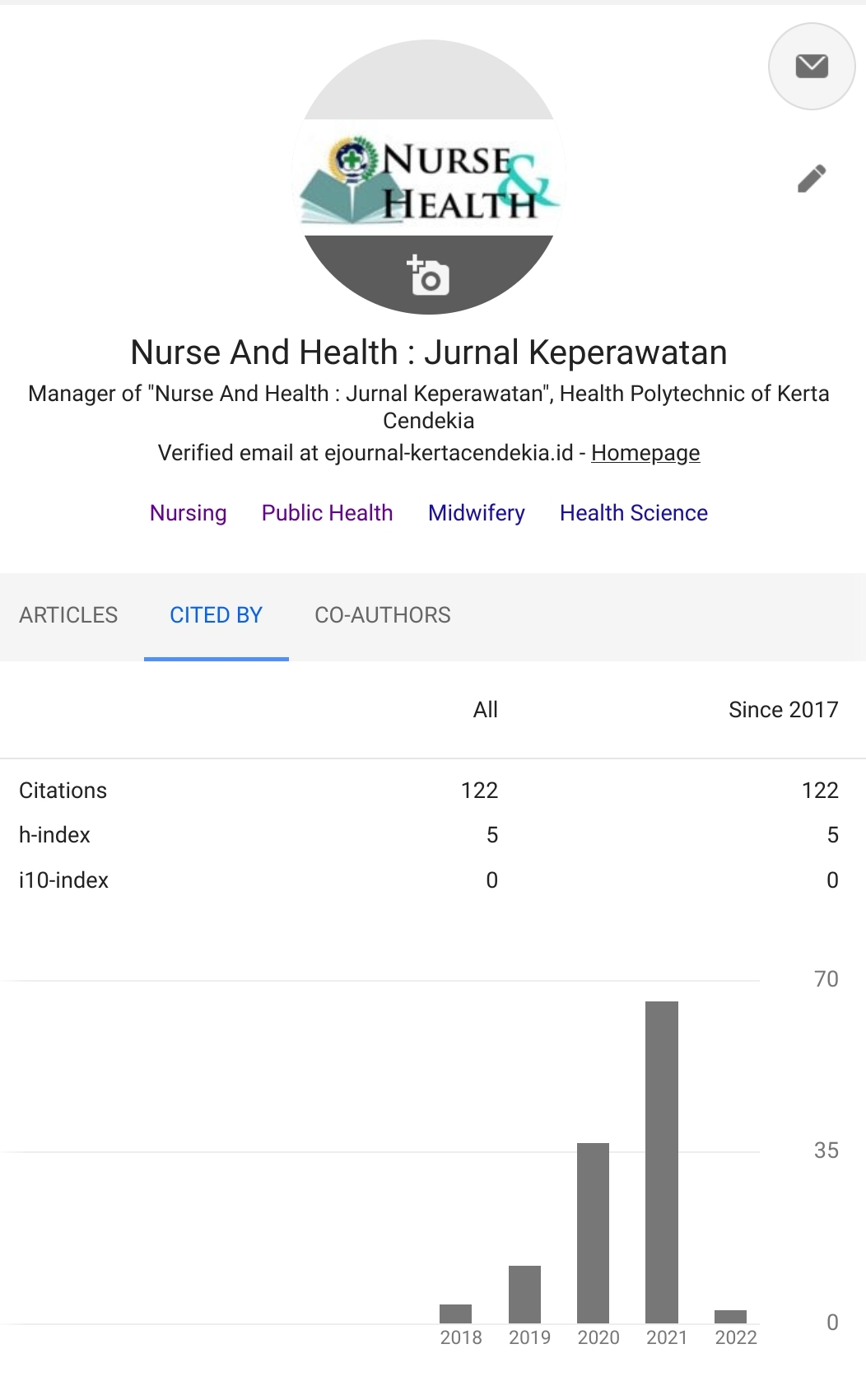The image size is (866, 1400).
Task: Select the Nursing interest tag
Action: point(188,513)
